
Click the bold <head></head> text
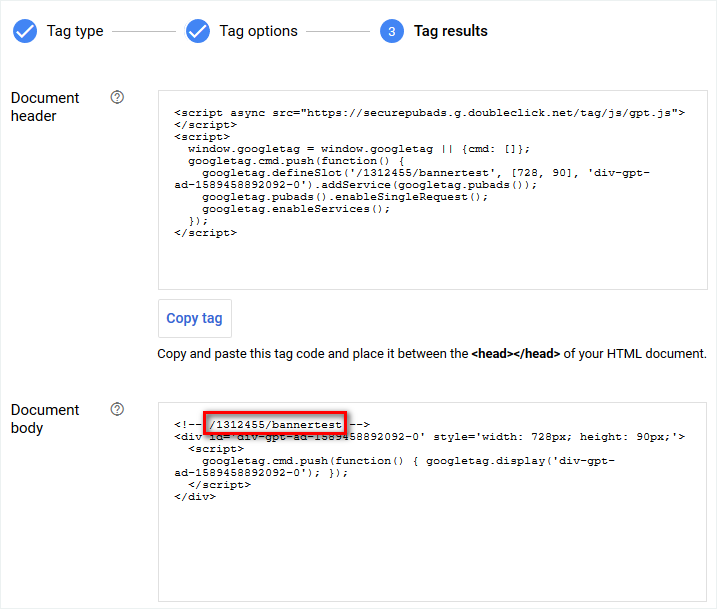[515, 354]
